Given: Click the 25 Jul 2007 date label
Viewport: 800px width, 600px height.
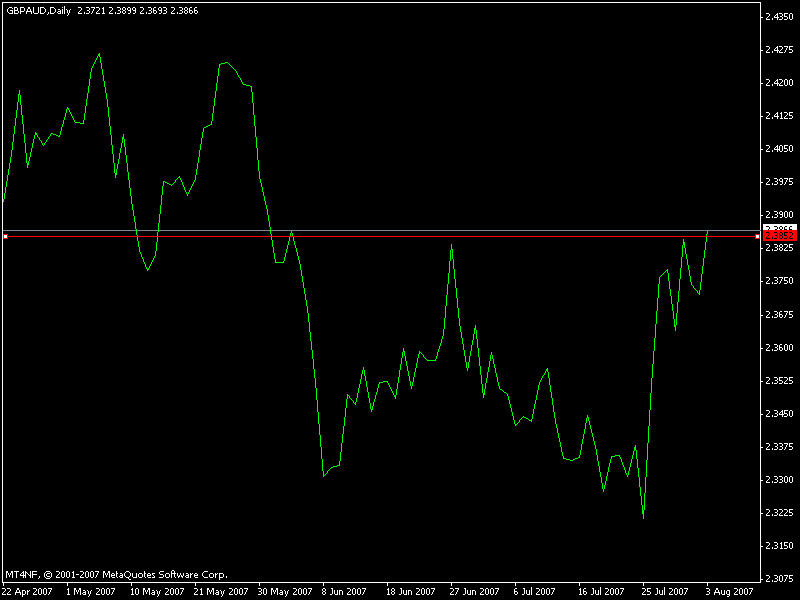Looking at the screenshot, I should point(665,591).
